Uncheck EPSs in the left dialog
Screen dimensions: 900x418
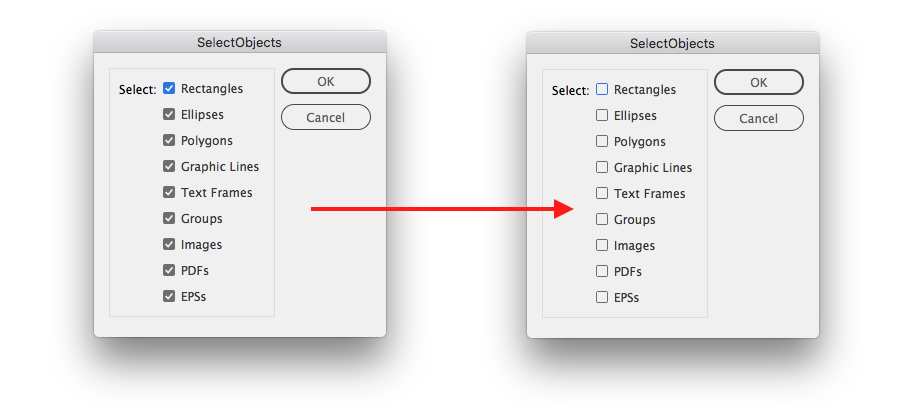[169, 297]
